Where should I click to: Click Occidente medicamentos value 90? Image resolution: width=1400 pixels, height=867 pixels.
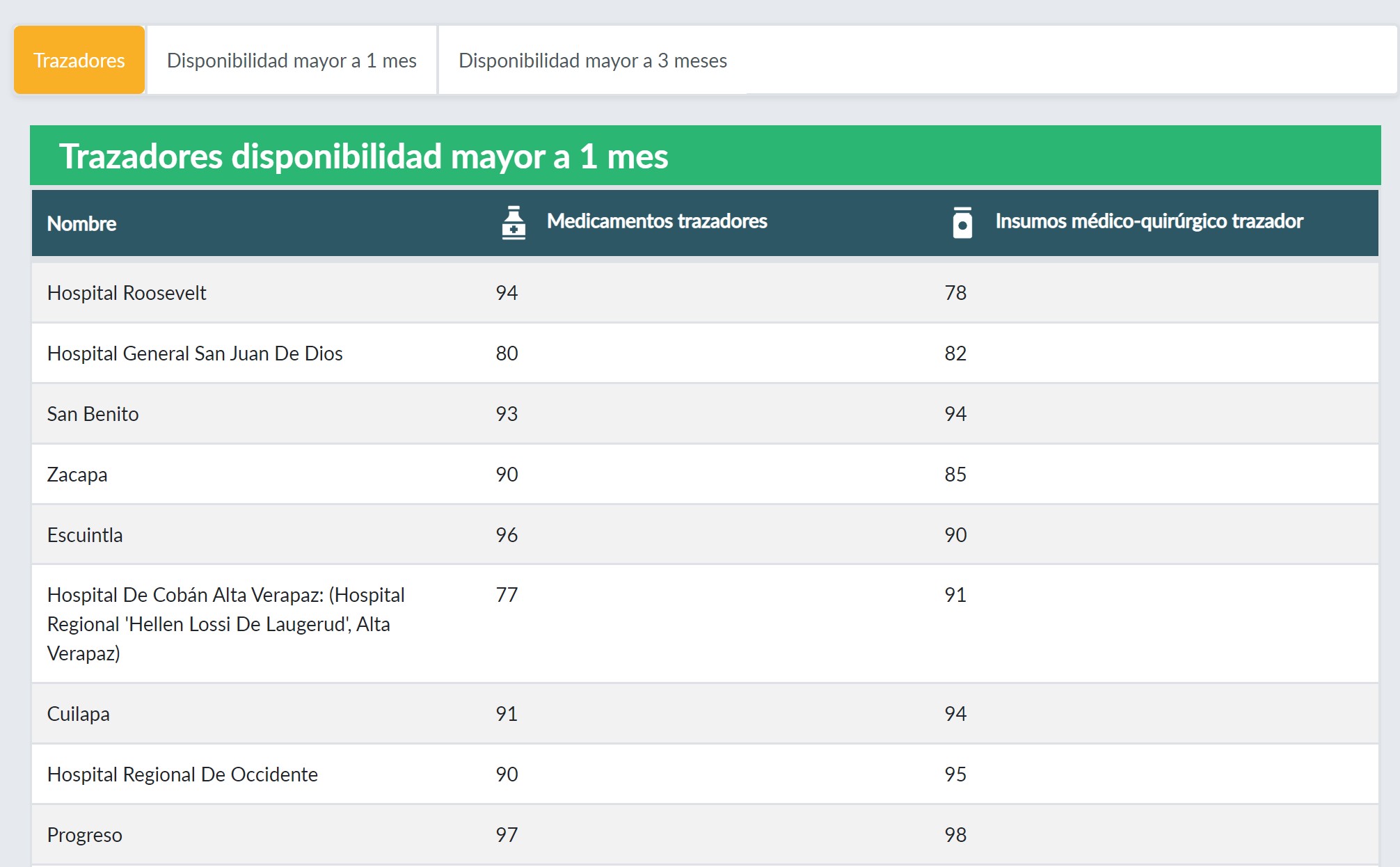click(x=507, y=774)
